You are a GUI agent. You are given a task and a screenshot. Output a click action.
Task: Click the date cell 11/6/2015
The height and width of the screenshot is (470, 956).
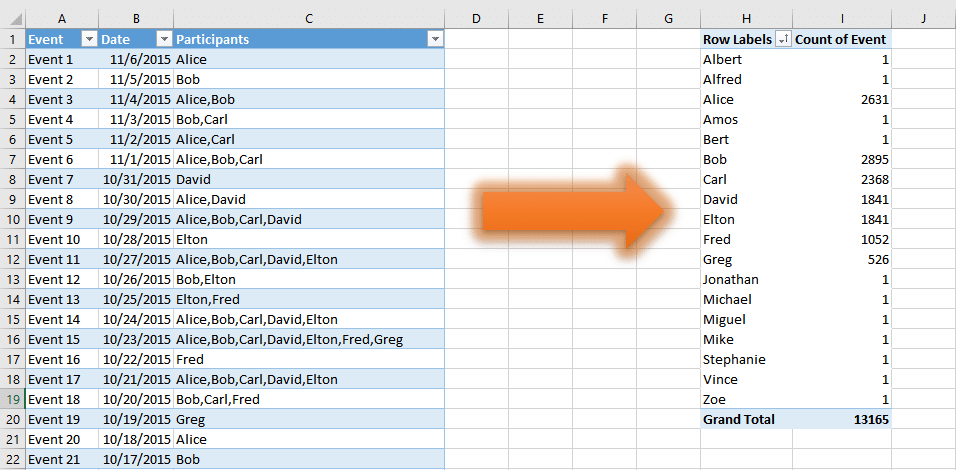[x=136, y=60]
